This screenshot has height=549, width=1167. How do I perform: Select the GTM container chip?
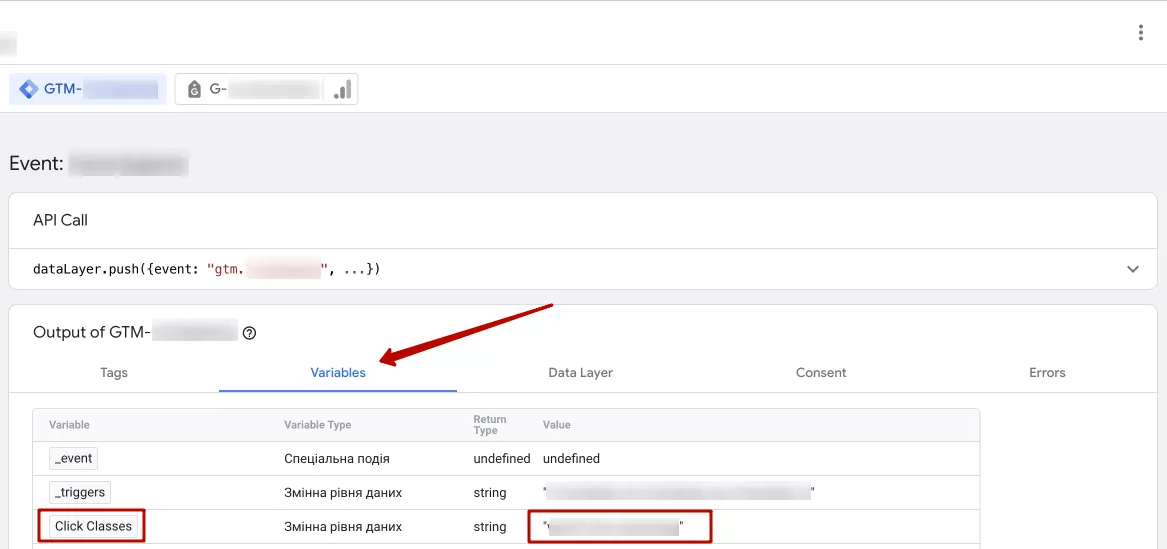click(88, 89)
